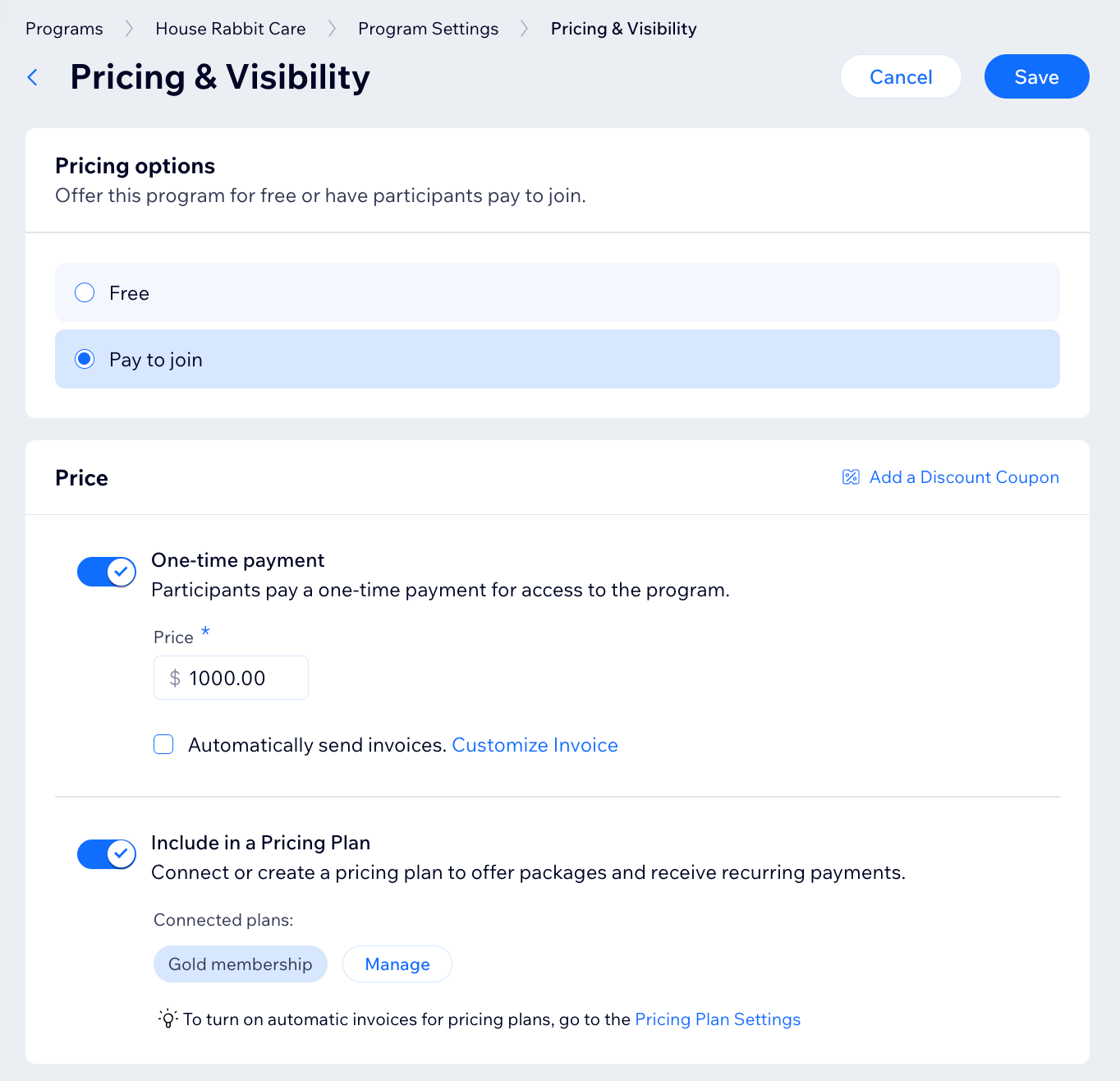Screen dimensions: 1120x1081
Task: Save the pricing settings
Action: click(1036, 77)
